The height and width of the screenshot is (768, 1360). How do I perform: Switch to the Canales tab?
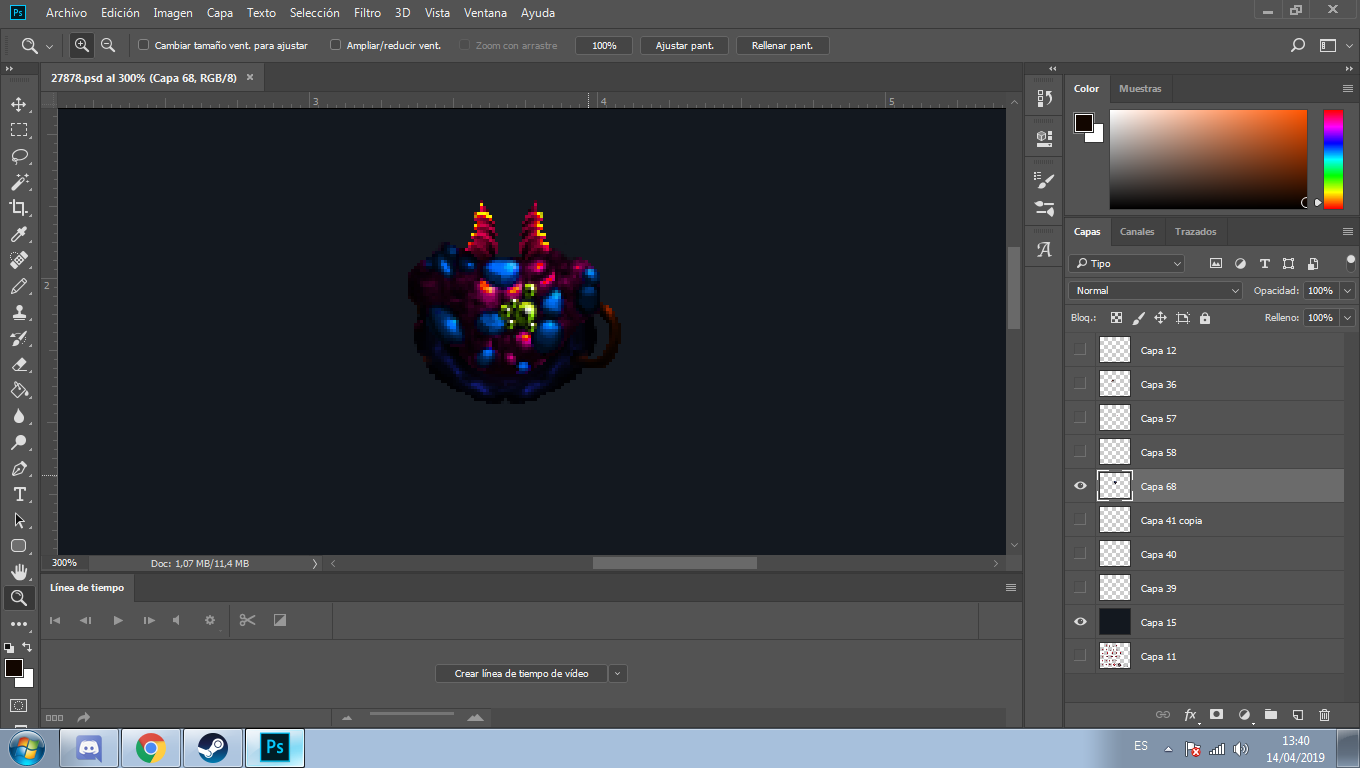coord(1137,232)
